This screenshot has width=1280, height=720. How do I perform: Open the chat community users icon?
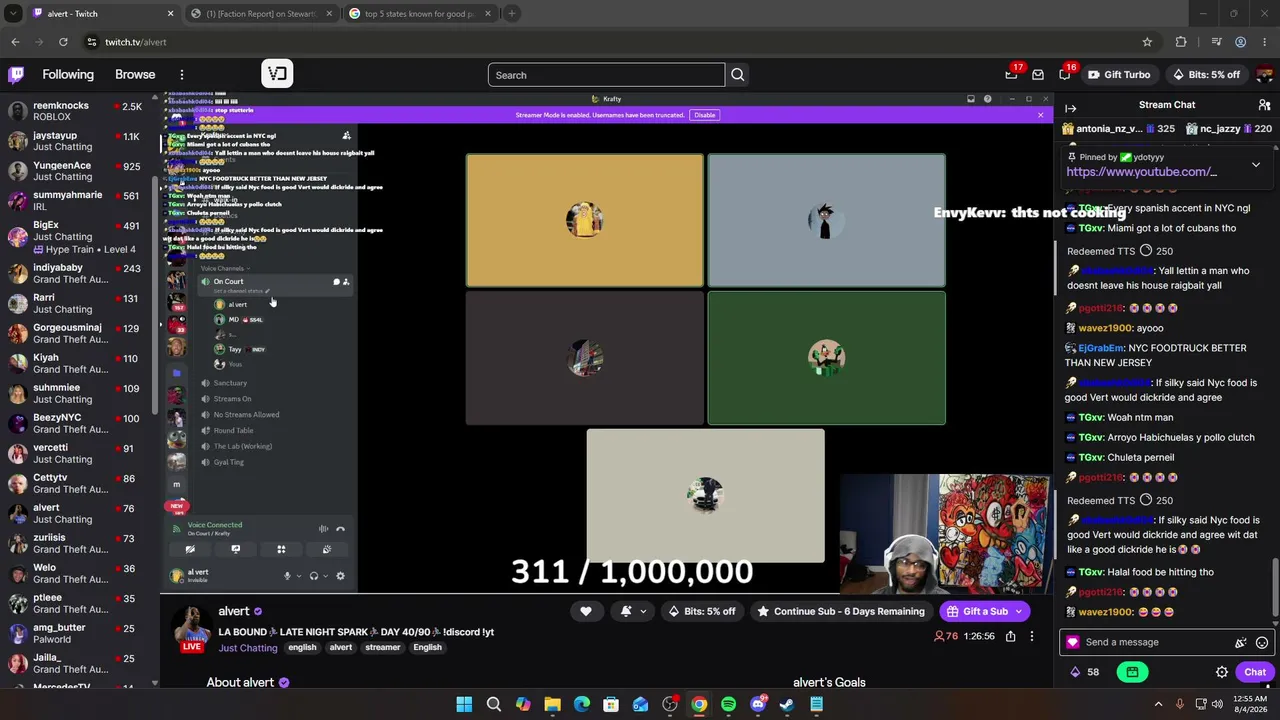pos(1264,105)
